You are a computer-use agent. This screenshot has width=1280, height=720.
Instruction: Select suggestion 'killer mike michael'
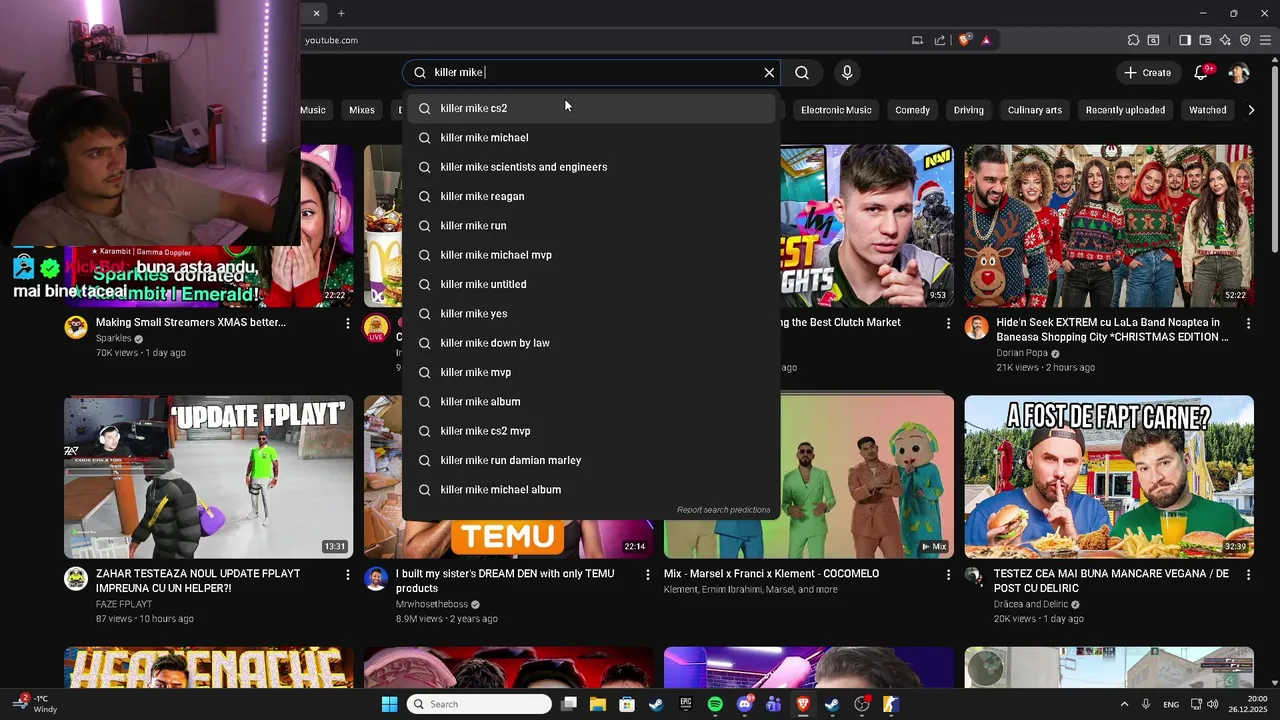point(590,137)
